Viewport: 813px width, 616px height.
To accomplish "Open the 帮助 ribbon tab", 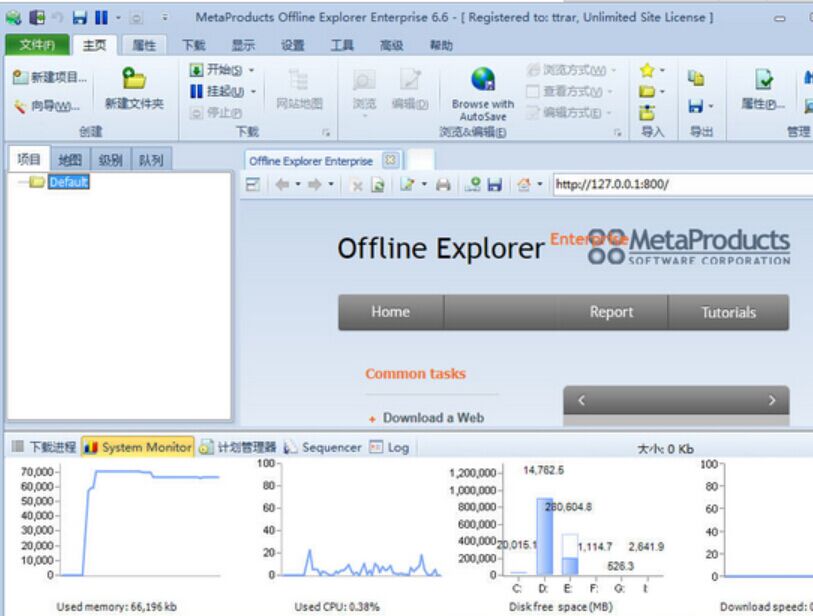I will click(x=441, y=46).
